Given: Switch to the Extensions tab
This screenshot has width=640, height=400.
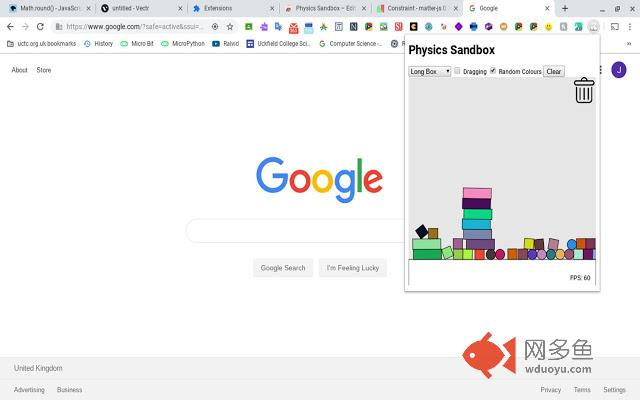Looking at the screenshot, I should [233, 8].
